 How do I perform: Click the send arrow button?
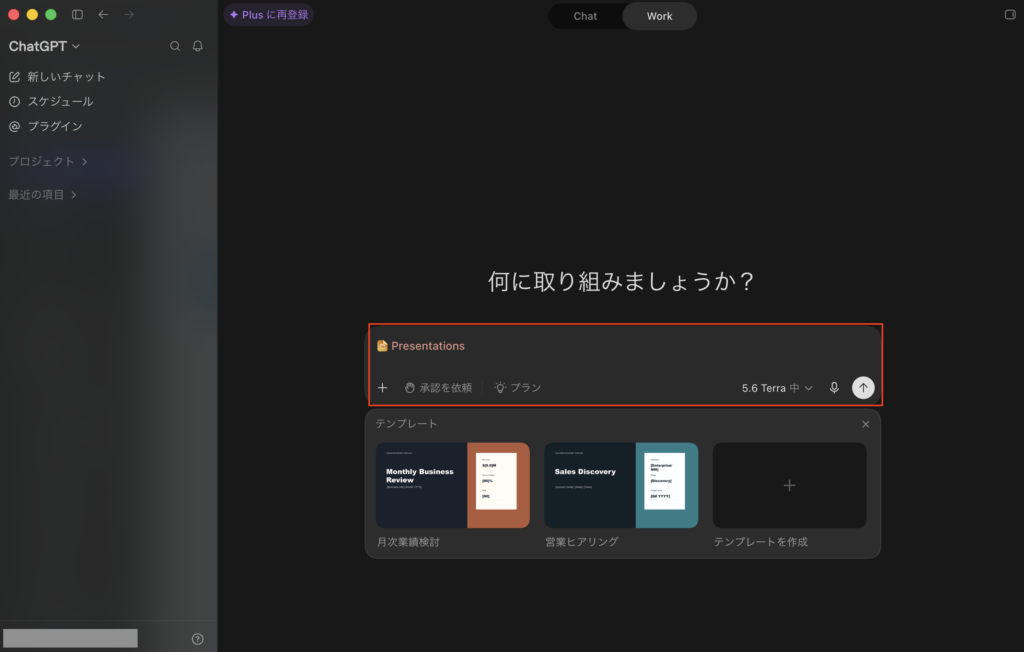coord(863,388)
